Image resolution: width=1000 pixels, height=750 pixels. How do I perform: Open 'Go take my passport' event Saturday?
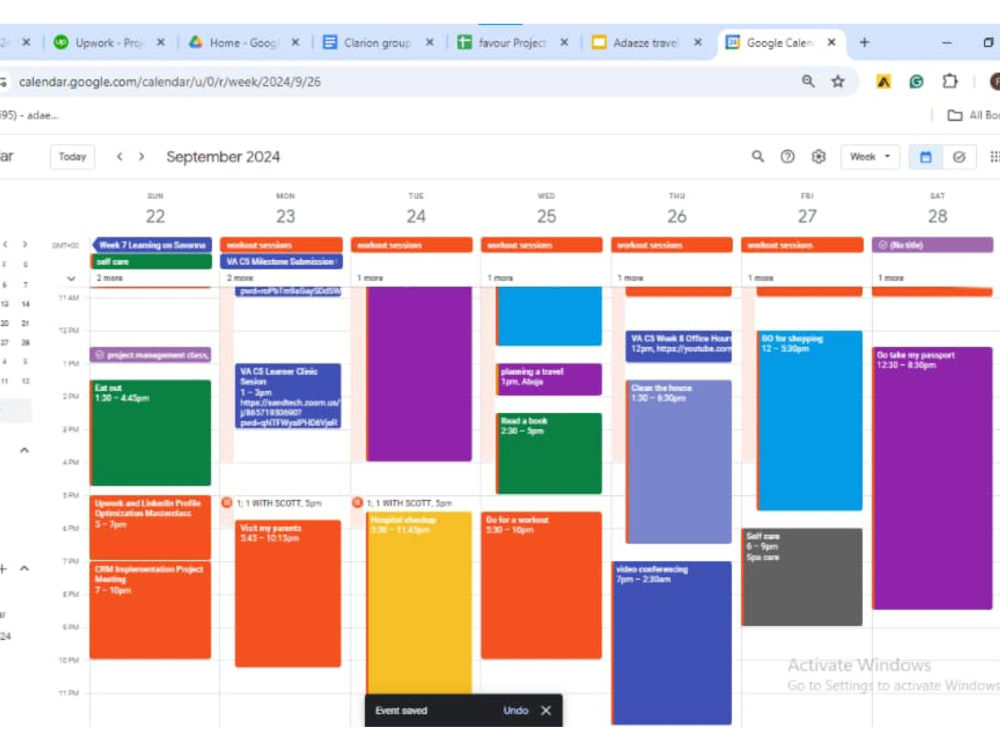[x=932, y=478]
